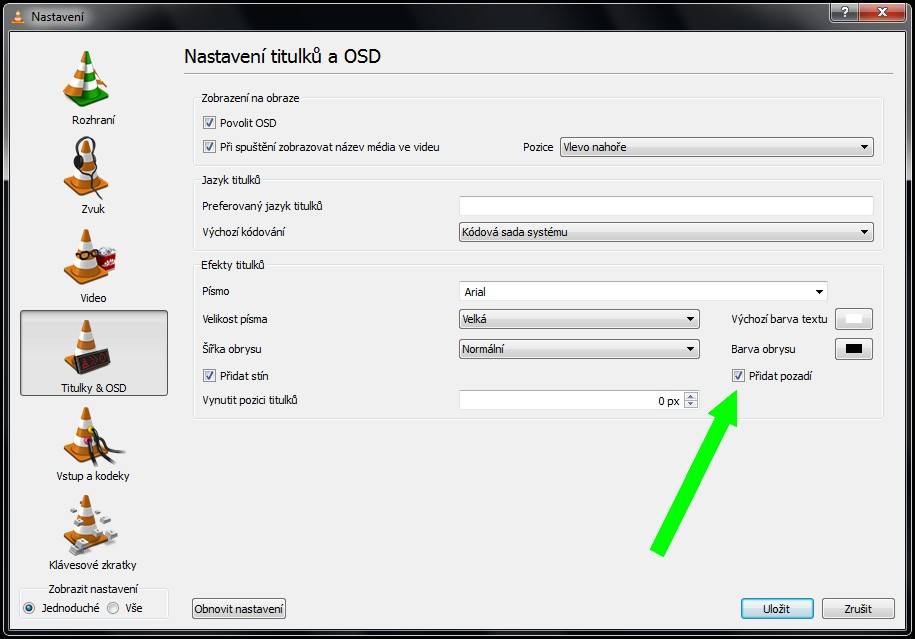Screen dimensions: 915x639
Task: Toggle the Povolit OSD checkbox
Action: [209, 123]
